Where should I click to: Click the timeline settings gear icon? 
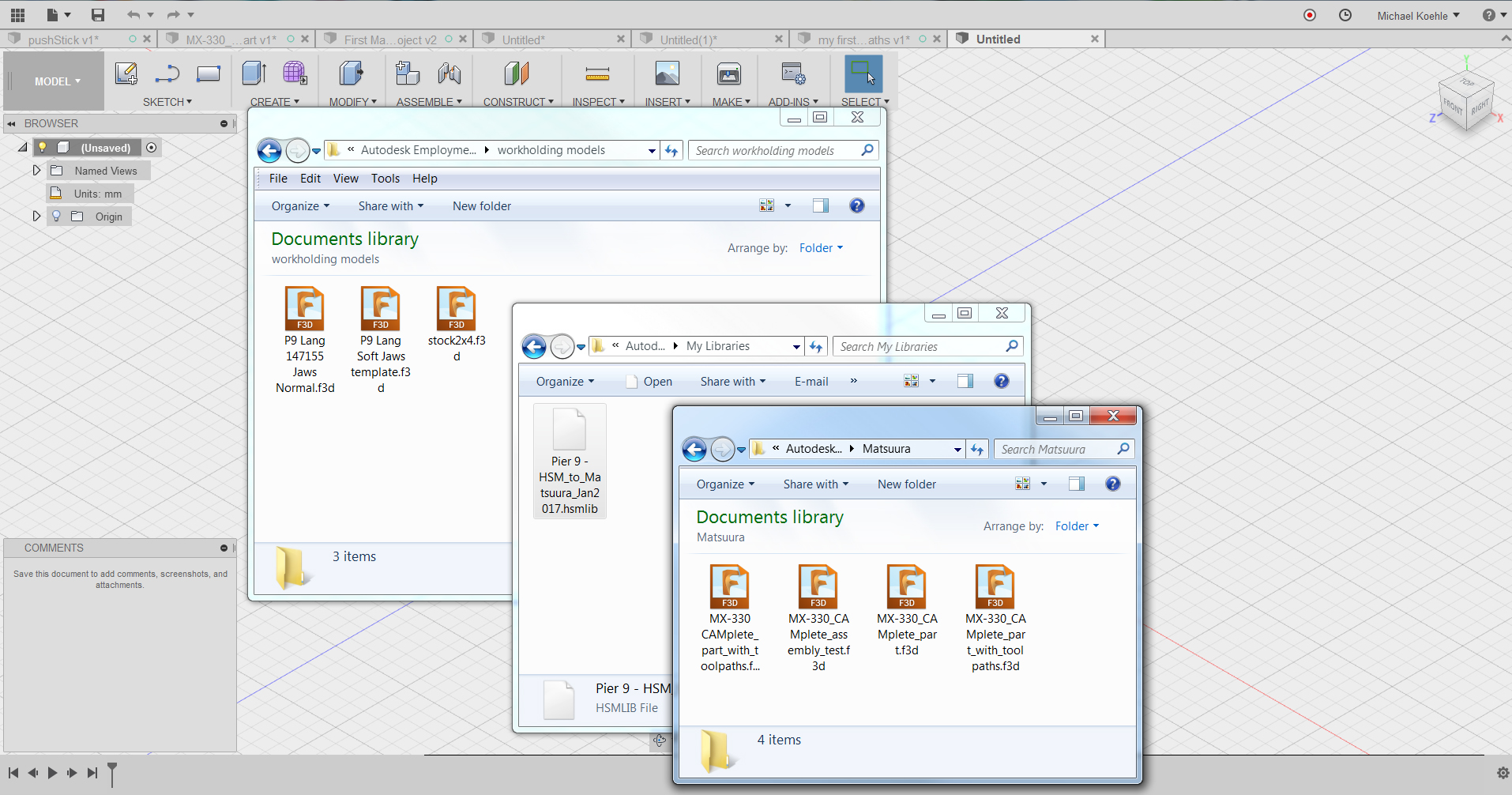pos(1503,773)
